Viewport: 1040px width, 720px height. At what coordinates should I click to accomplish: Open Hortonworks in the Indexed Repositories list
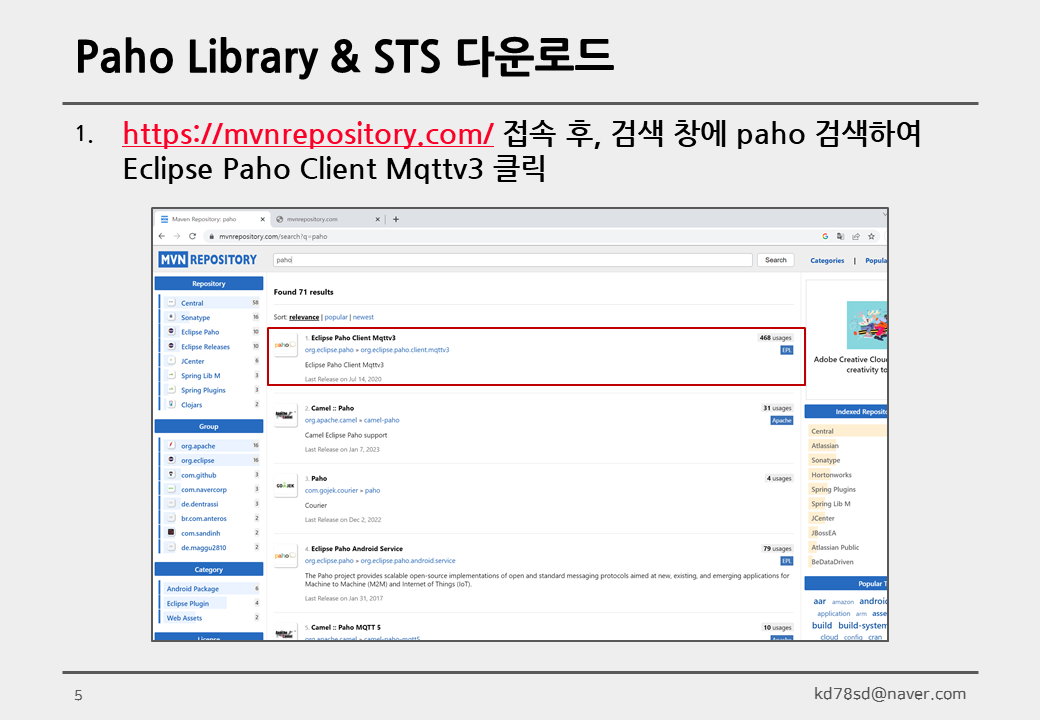point(831,475)
